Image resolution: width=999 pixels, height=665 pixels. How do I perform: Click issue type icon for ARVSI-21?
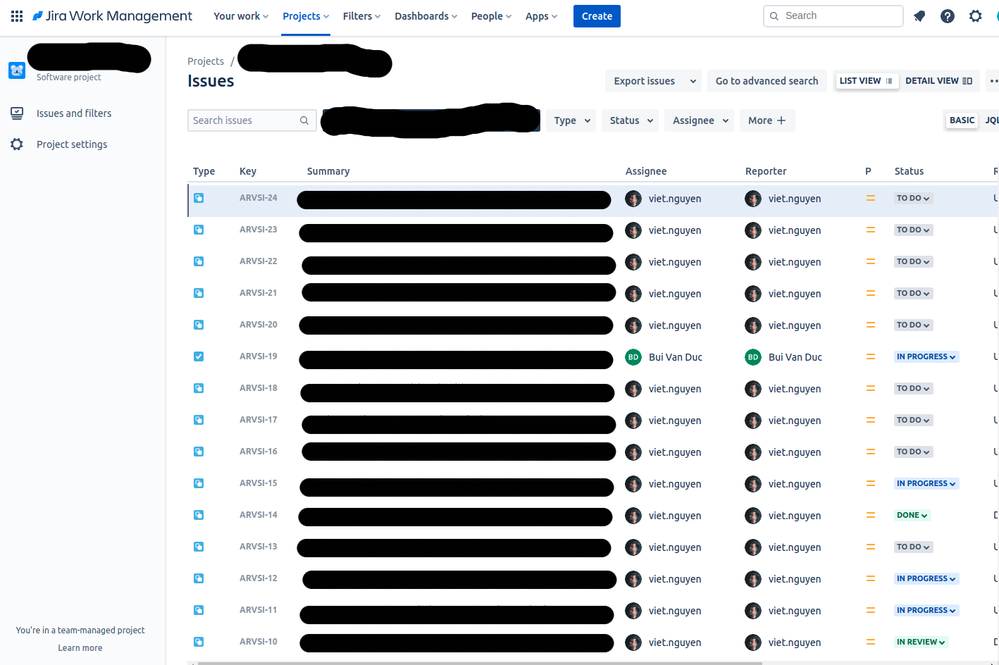pos(199,293)
